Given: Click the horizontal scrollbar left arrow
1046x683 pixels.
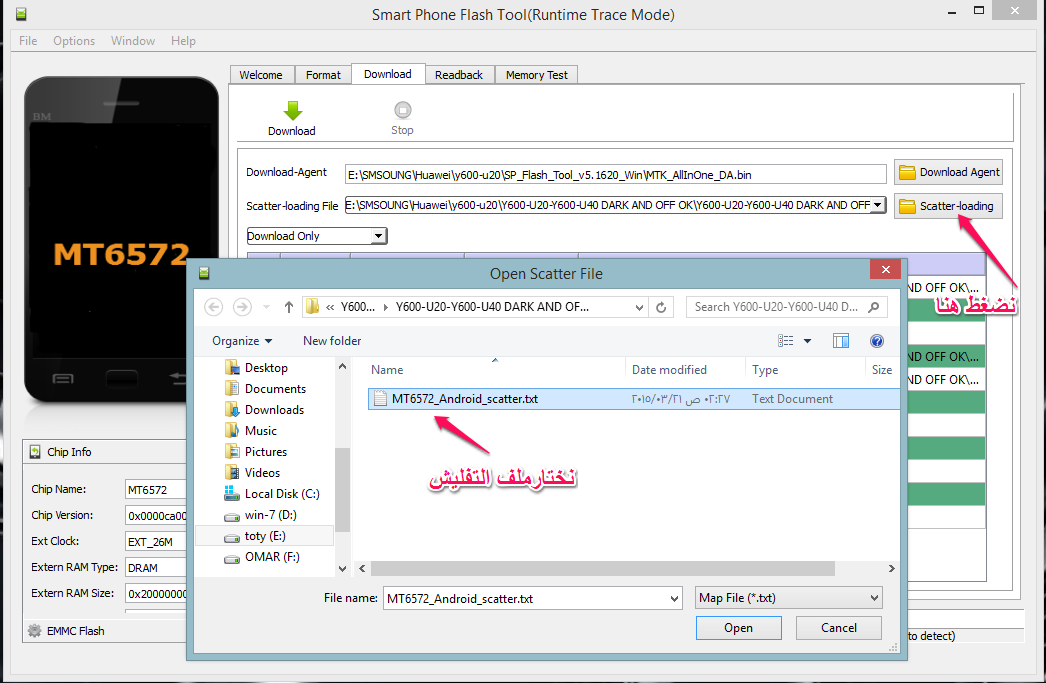Looking at the screenshot, I should click(362, 568).
